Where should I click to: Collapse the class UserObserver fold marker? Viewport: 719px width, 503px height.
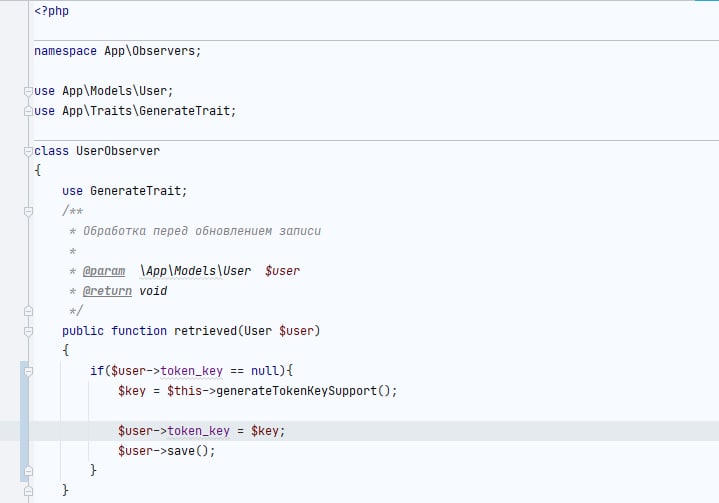(x=28, y=151)
